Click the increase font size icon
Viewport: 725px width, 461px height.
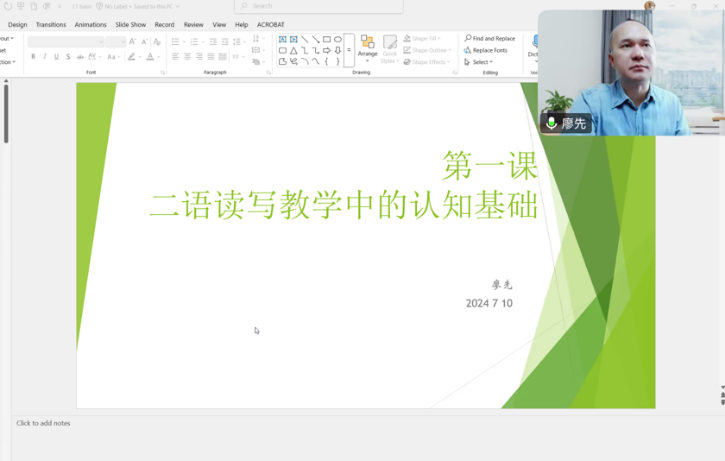point(133,42)
